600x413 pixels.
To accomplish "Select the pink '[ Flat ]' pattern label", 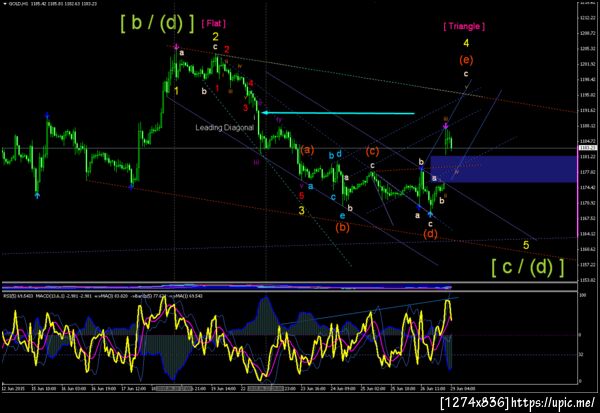I will pos(214,23).
